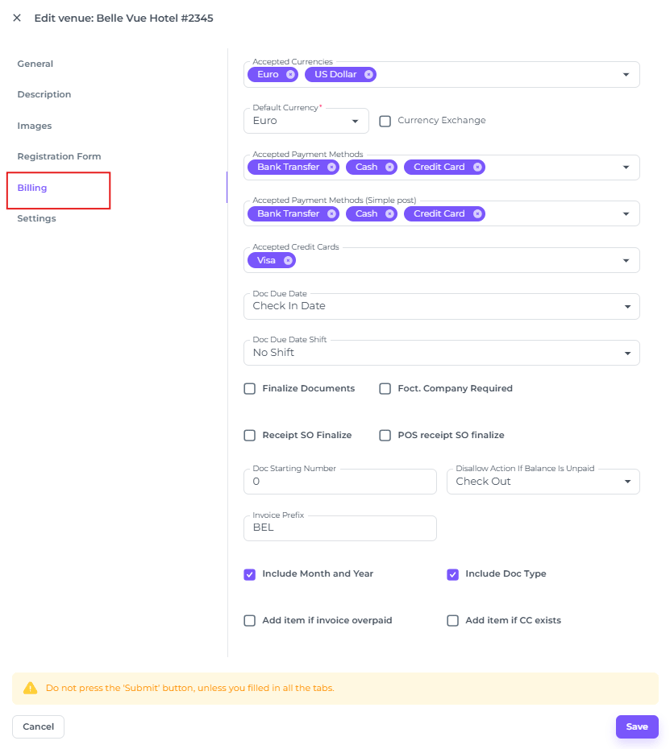The width and height of the screenshot is (670, 749).
Task: Tick the Finalize Documents checkbox
Action: click(250, 389)
